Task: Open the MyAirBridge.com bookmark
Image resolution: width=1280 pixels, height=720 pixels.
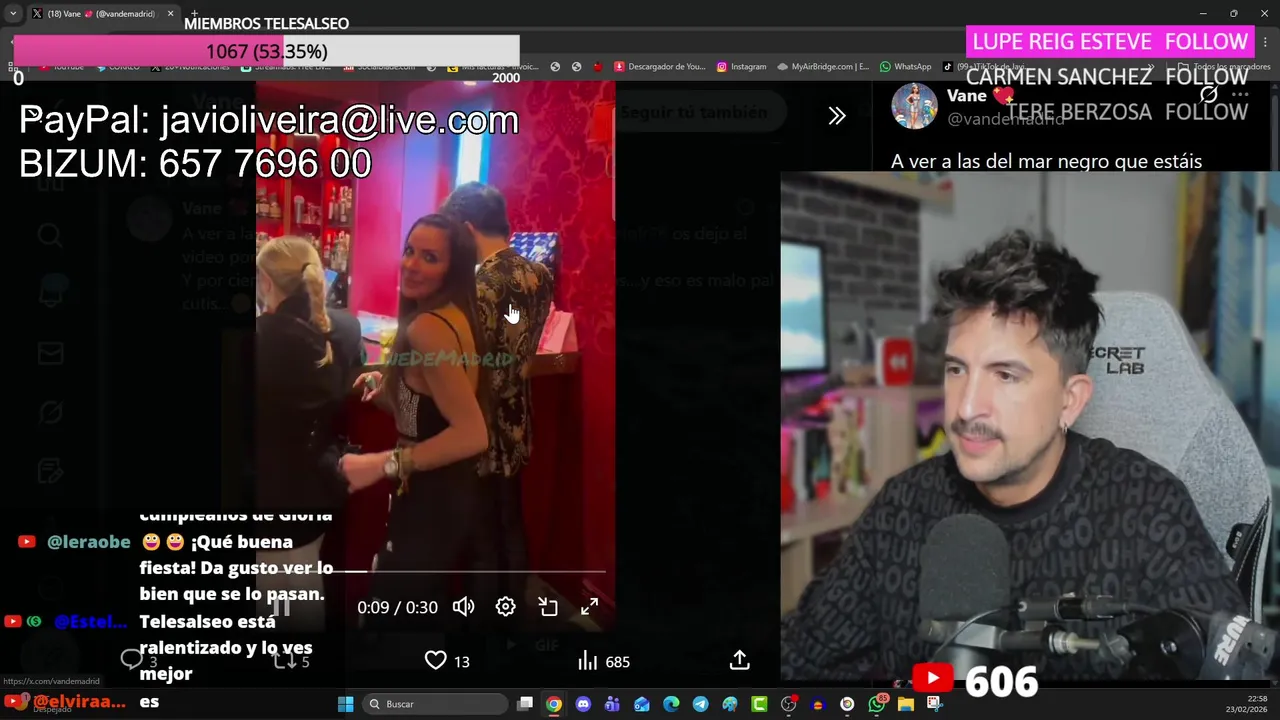Action: pos(823,67)
